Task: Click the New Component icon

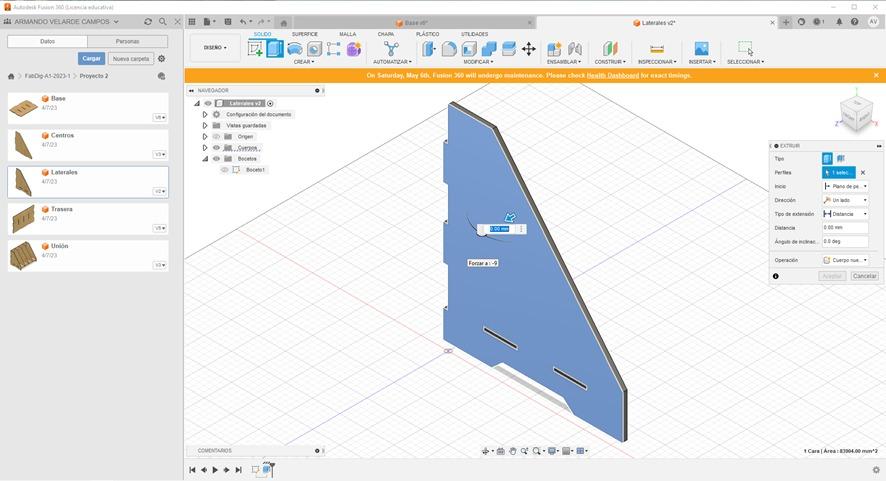Action: [554, 49]
